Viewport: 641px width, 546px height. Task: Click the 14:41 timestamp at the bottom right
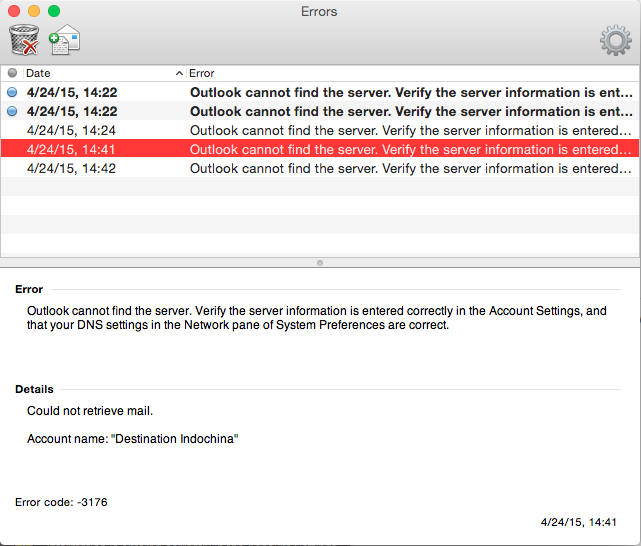click(578, 522)
